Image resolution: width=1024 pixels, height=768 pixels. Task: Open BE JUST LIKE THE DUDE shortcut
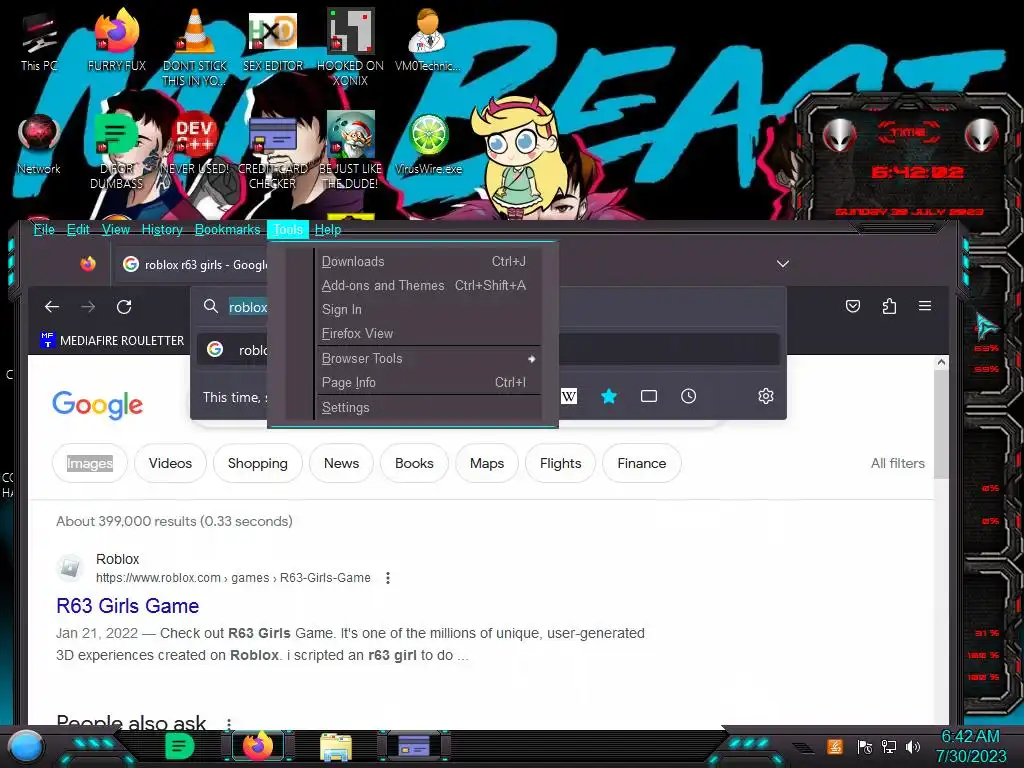[350, 150]
